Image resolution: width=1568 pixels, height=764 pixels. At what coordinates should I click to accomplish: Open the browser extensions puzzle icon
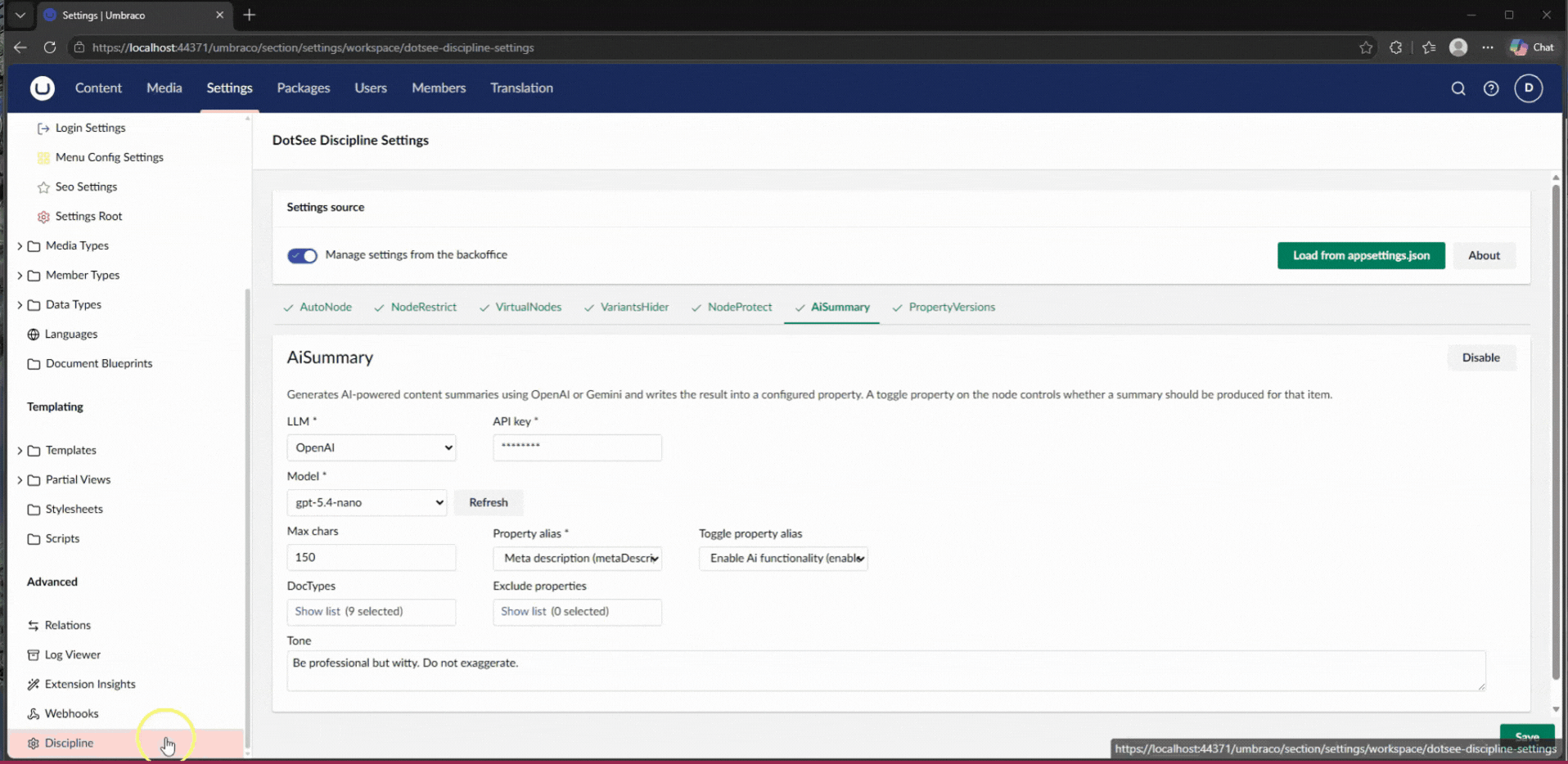pos(1396,47)
